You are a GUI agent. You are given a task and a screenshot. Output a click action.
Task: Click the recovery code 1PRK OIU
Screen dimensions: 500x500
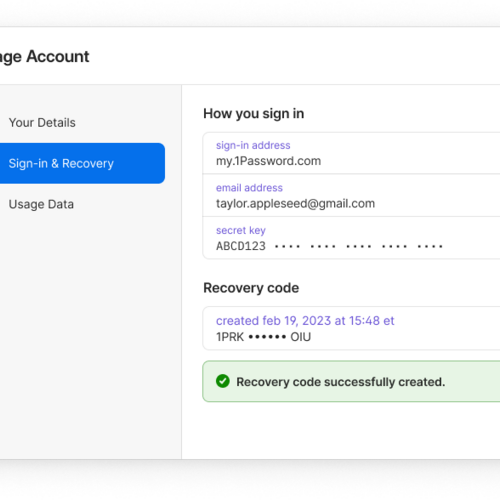point(263,337)
